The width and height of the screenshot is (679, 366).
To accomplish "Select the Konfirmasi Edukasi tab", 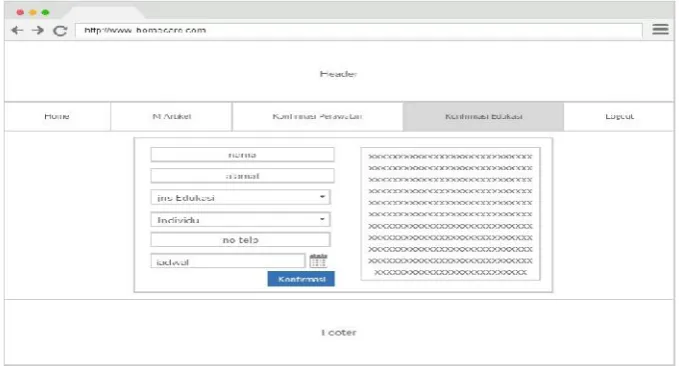I will 483,117.
